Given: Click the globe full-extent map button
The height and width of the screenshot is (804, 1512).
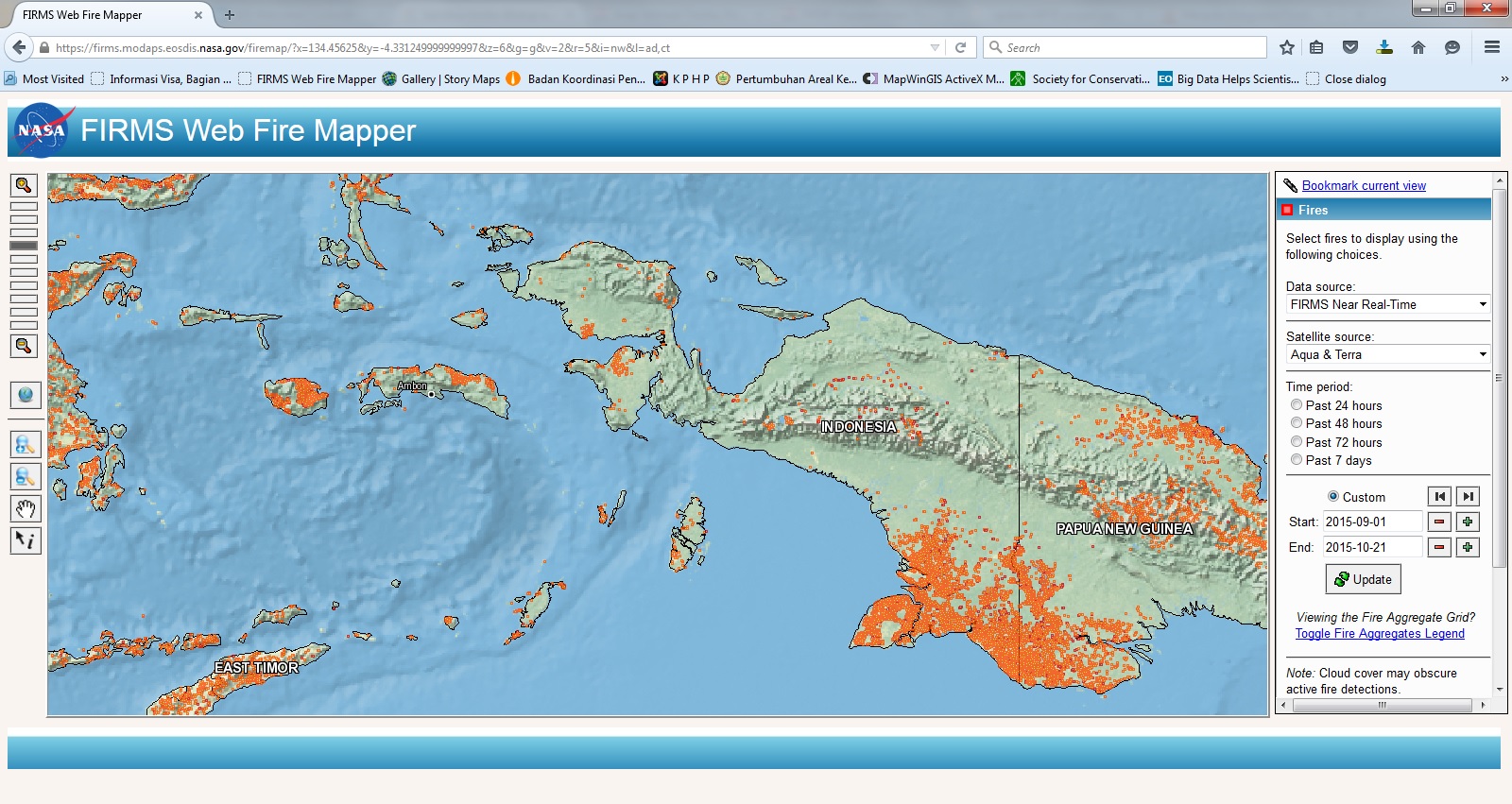Looking at the screenshot, I should pos(26,395).
